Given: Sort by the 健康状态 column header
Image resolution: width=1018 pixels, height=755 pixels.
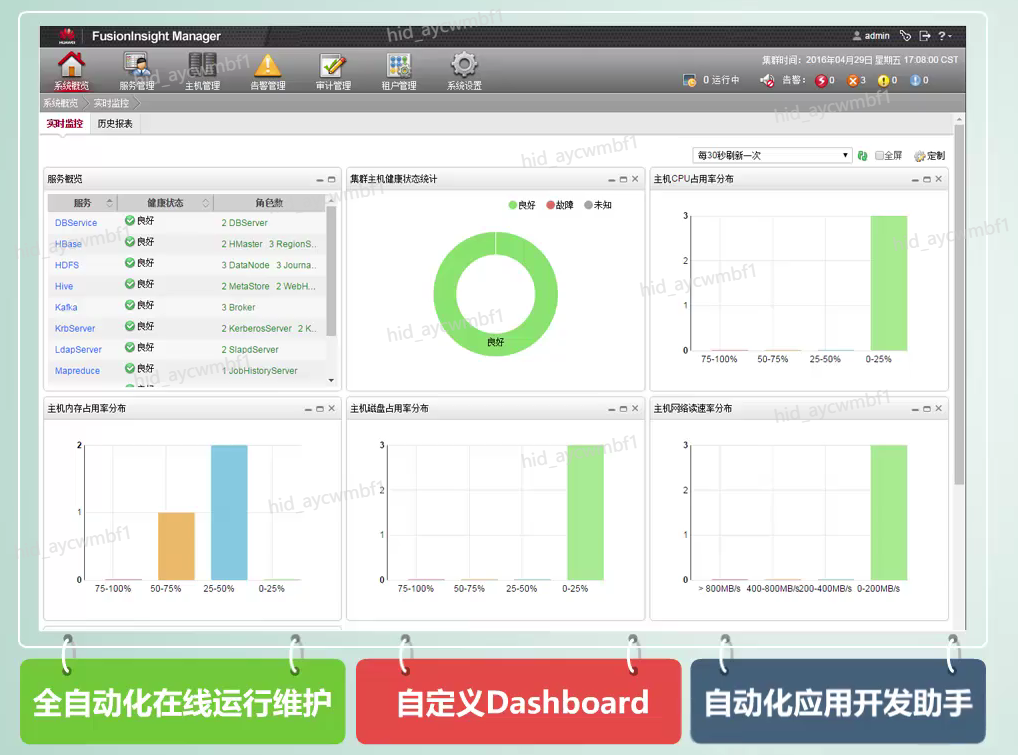Looking at the screenshot, I should pyautogui.click(x=165, y=203).
